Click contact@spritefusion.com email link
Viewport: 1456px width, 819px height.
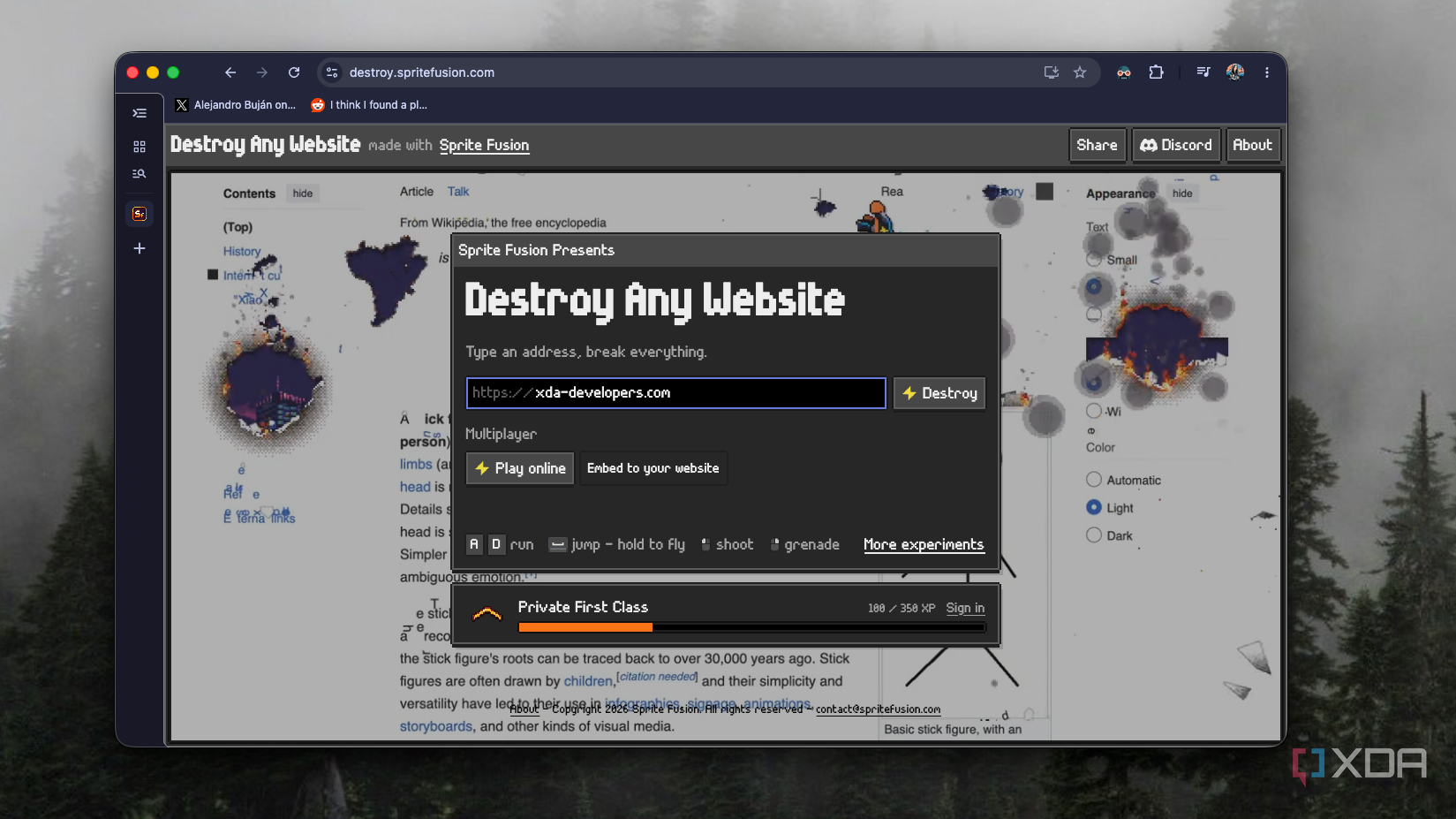[x=878, y=709]
